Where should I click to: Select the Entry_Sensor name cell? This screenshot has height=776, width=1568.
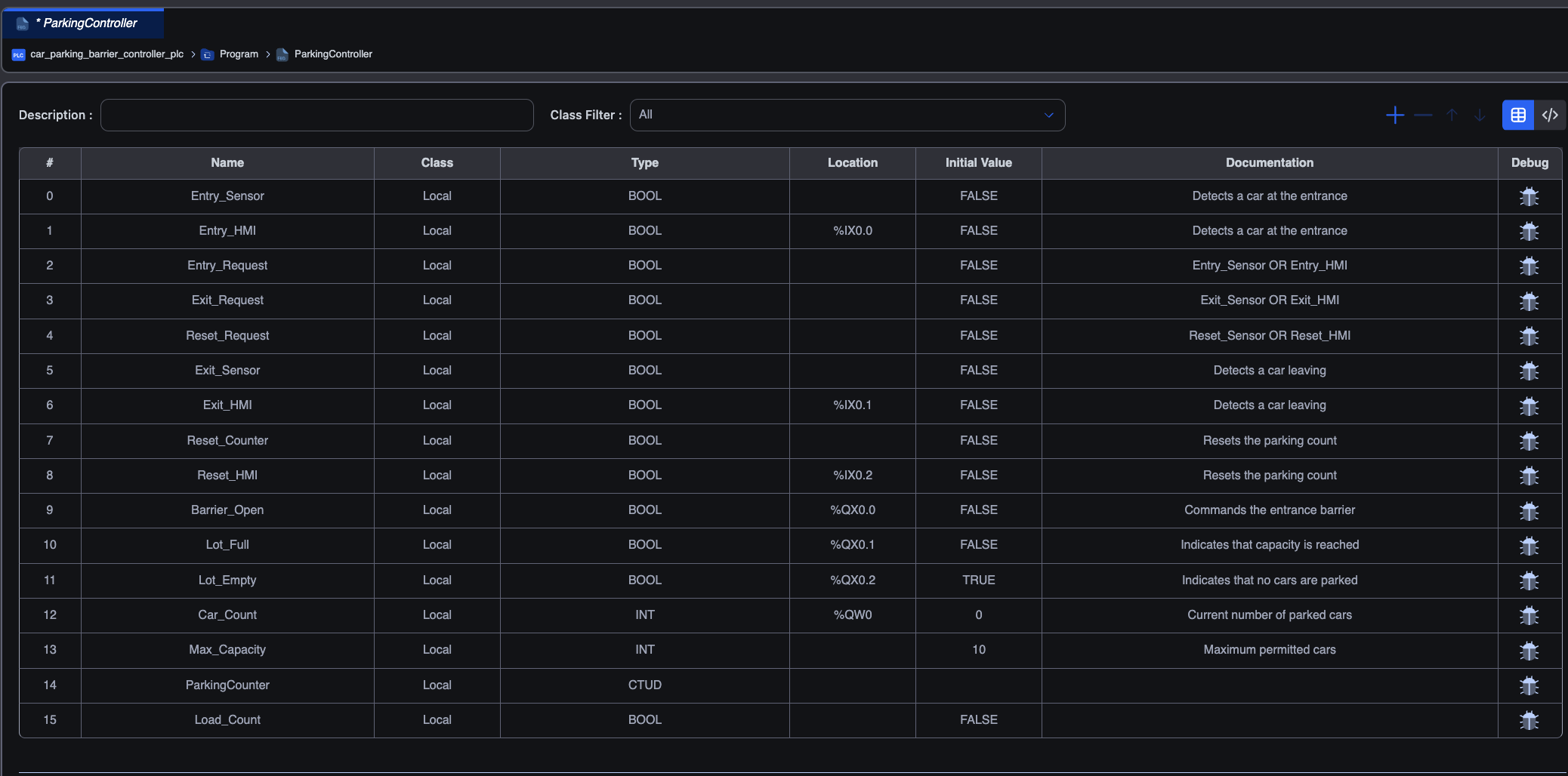point(227,196)
